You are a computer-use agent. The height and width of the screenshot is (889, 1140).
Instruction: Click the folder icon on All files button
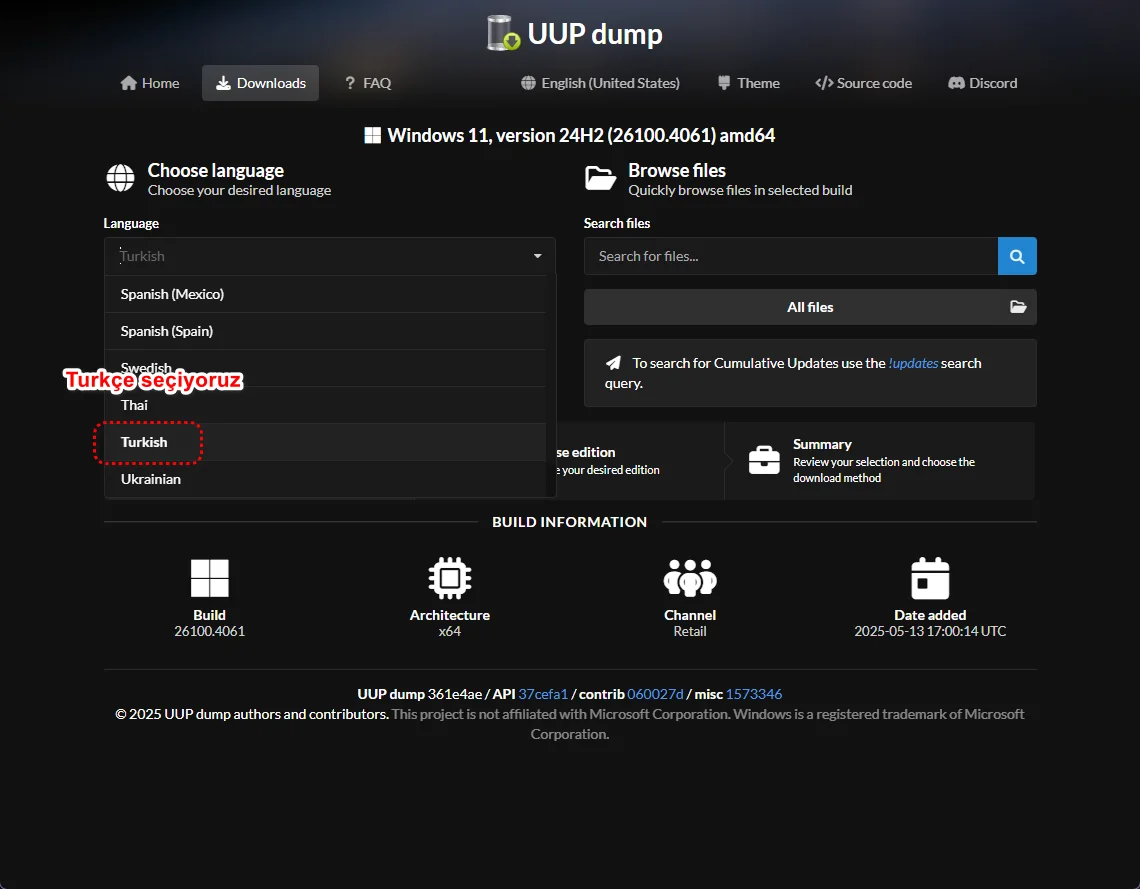click(1018, 307)
